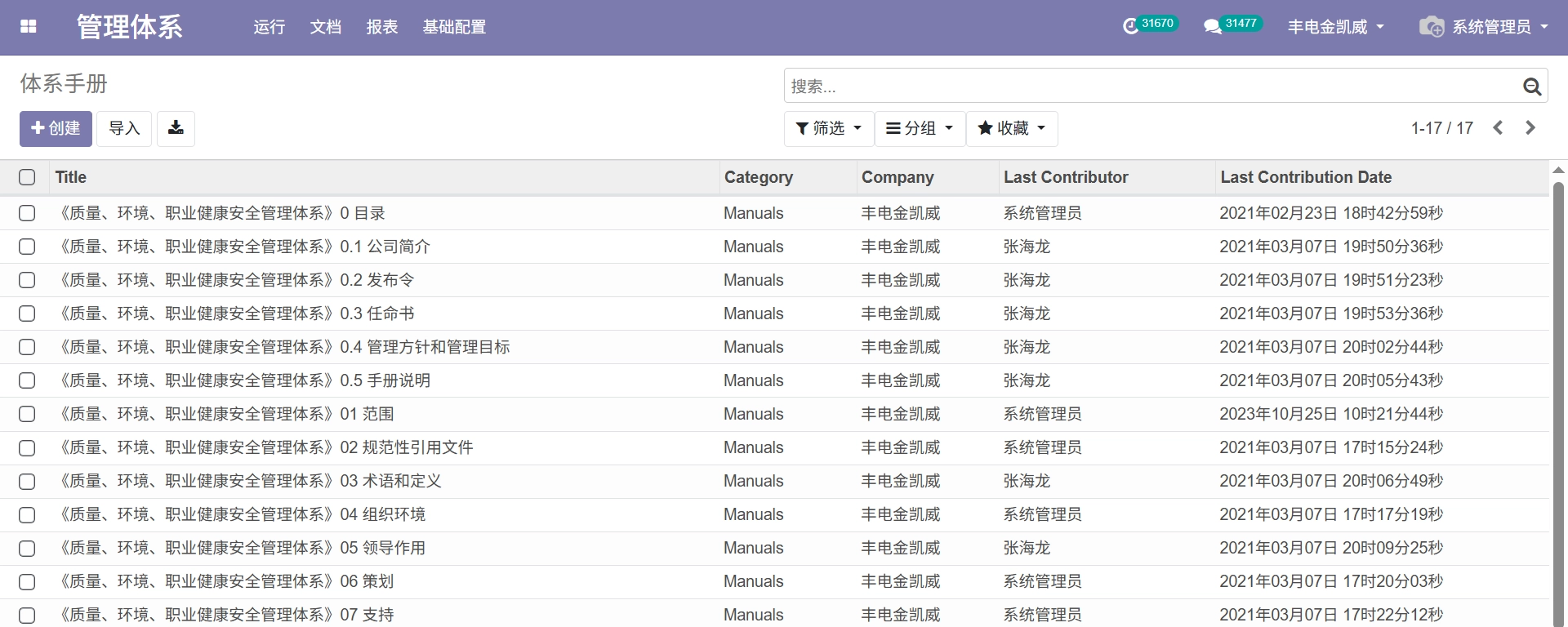Open record titled 0 目录
The width and height of the screenshot is (1568, 627).
tap(220, 213)
